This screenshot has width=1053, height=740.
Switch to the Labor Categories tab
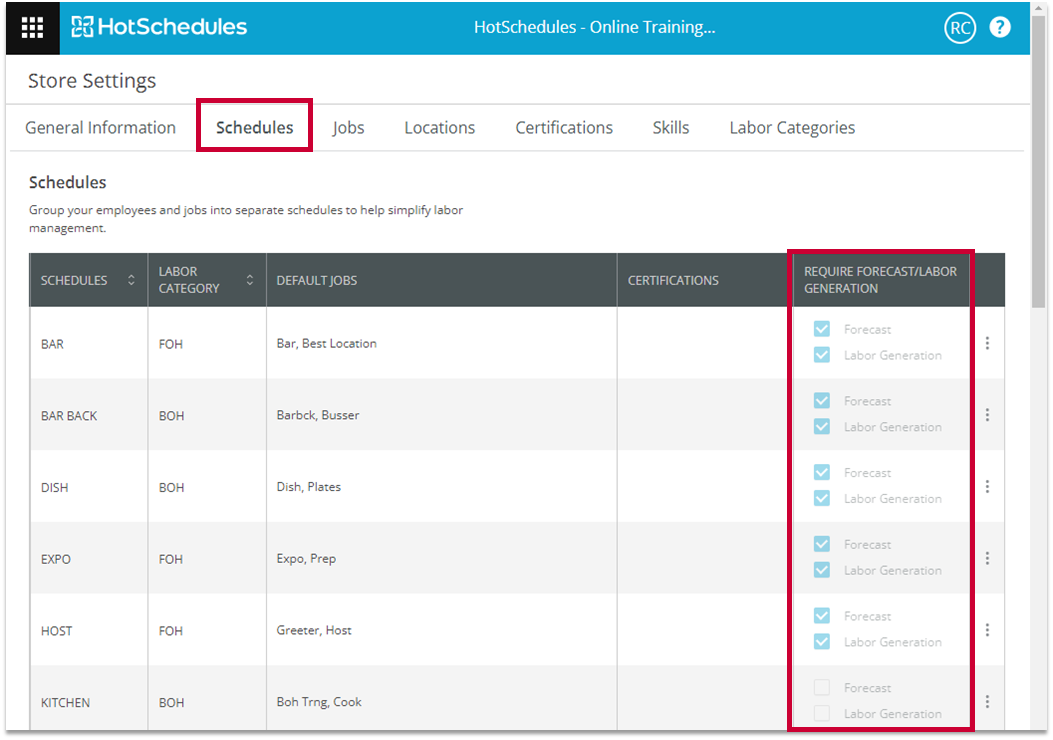[x=792, y=128]
